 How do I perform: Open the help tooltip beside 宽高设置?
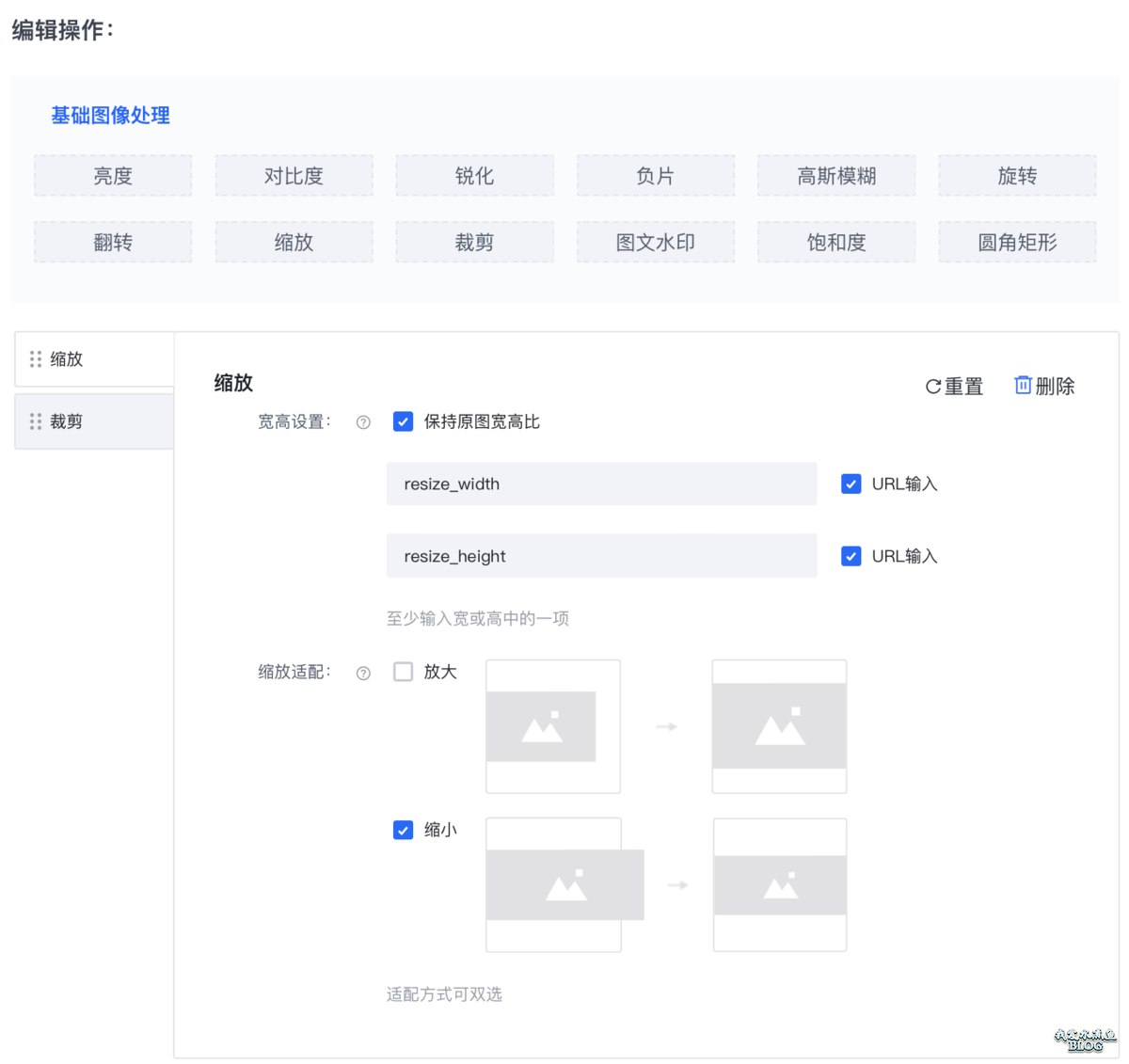(362, 422)
